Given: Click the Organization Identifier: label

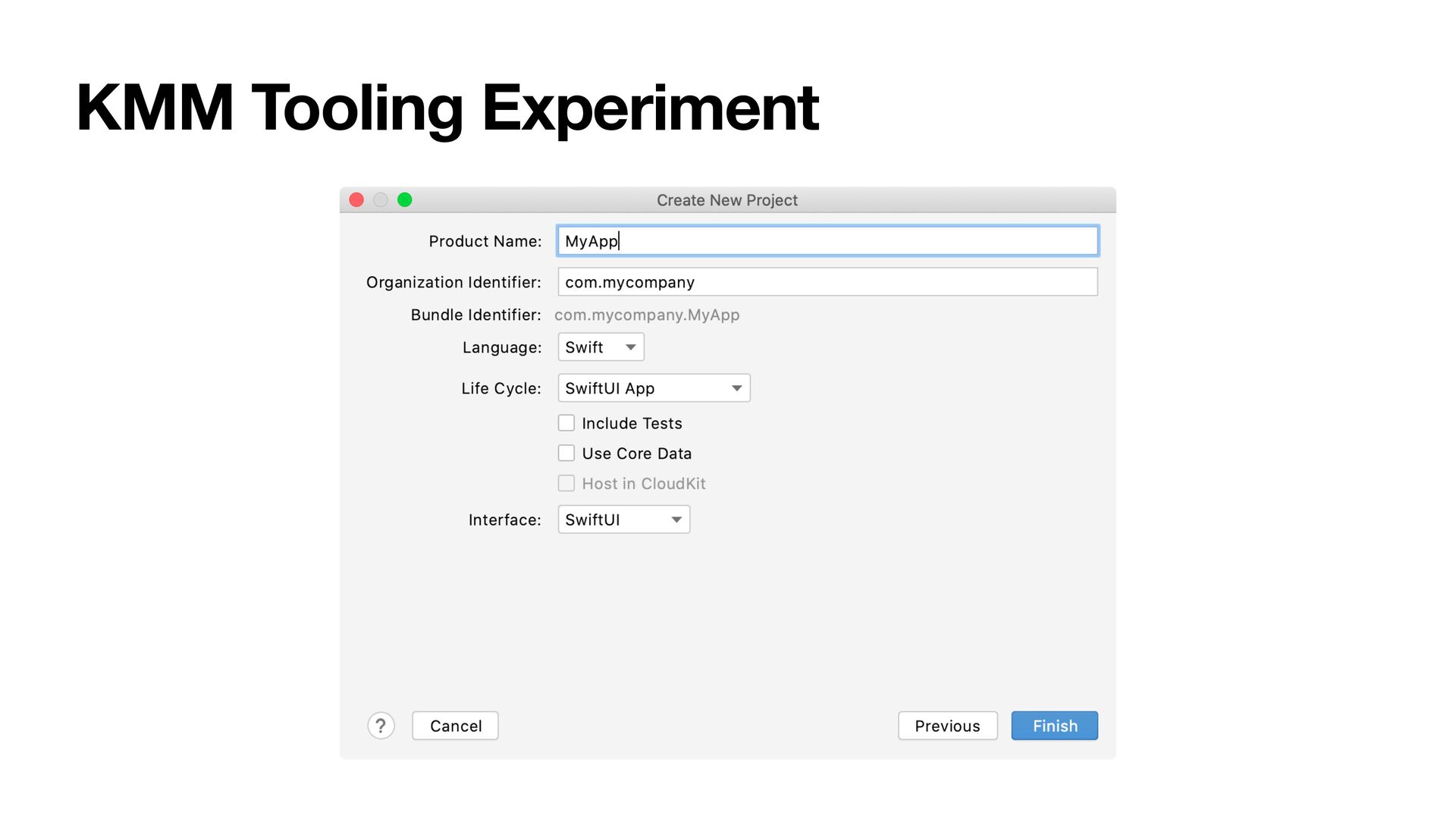Looking at the screenshot, I should tap(453, 282).
